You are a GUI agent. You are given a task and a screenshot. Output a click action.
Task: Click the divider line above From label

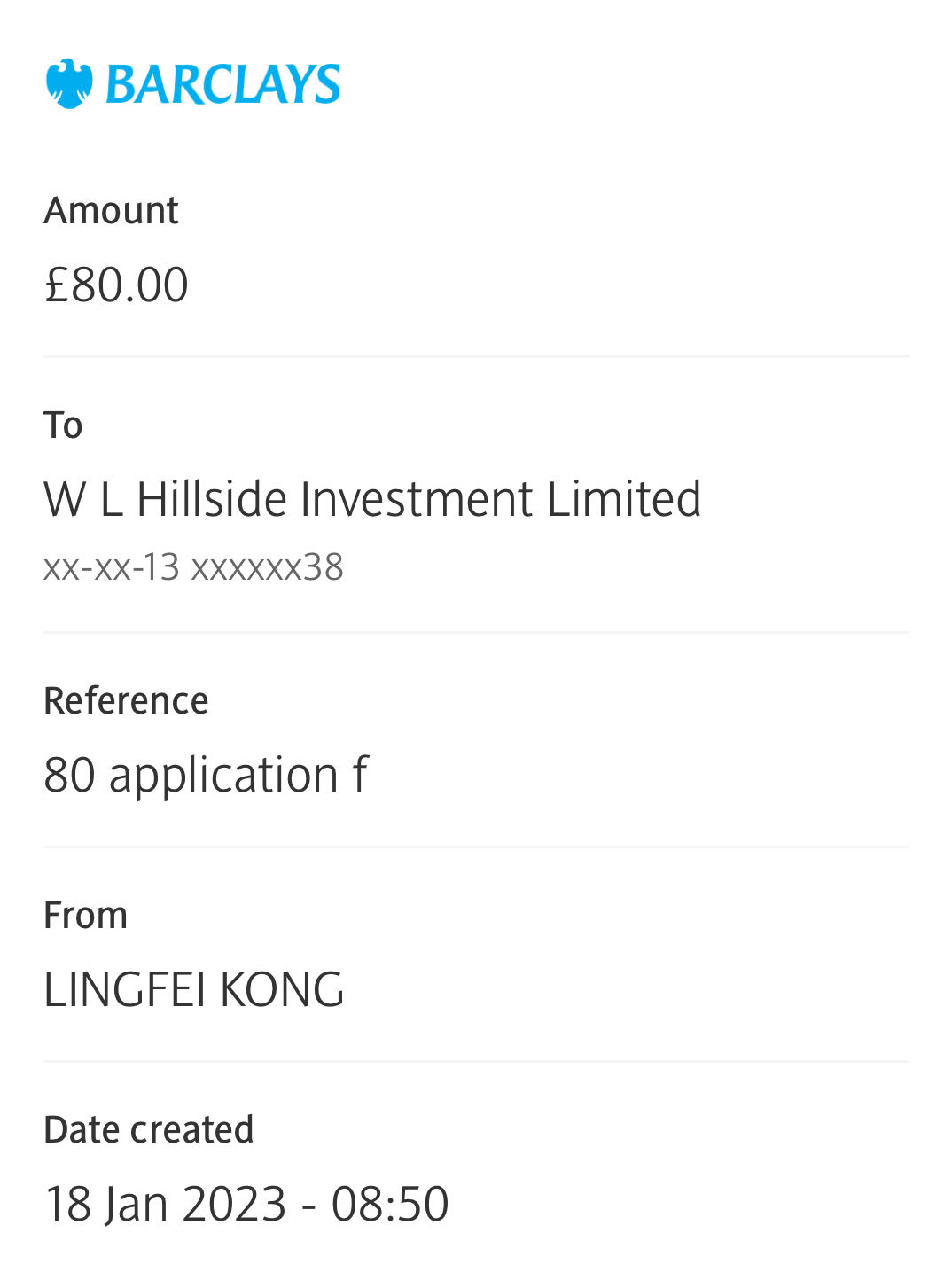coord(476,847)
